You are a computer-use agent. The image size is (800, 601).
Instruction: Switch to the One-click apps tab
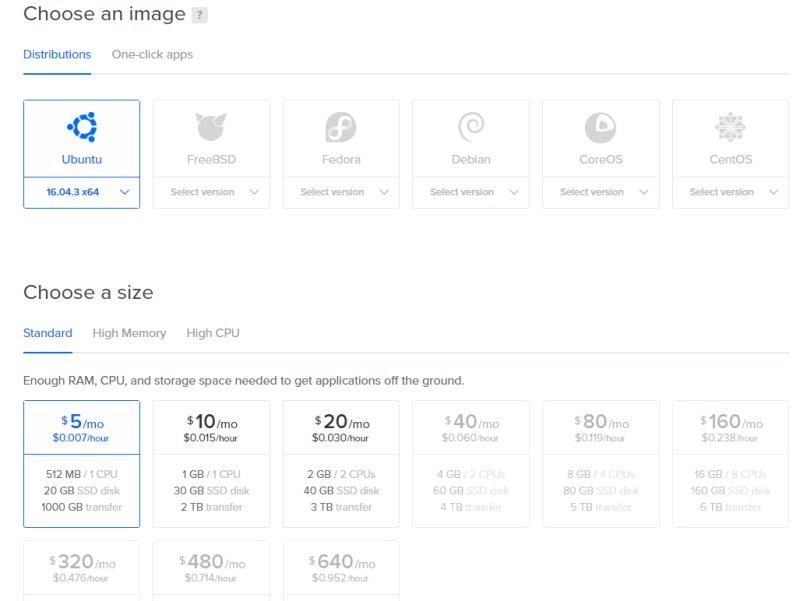pyautogui.click(x=152, y=55)
